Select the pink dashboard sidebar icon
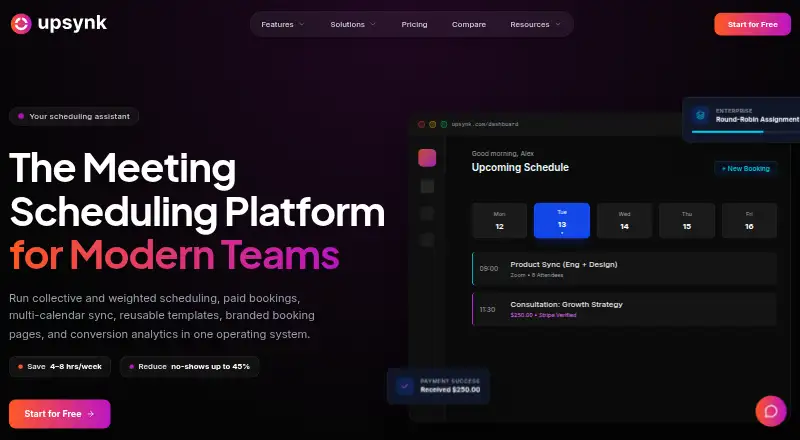 (427, 158)
